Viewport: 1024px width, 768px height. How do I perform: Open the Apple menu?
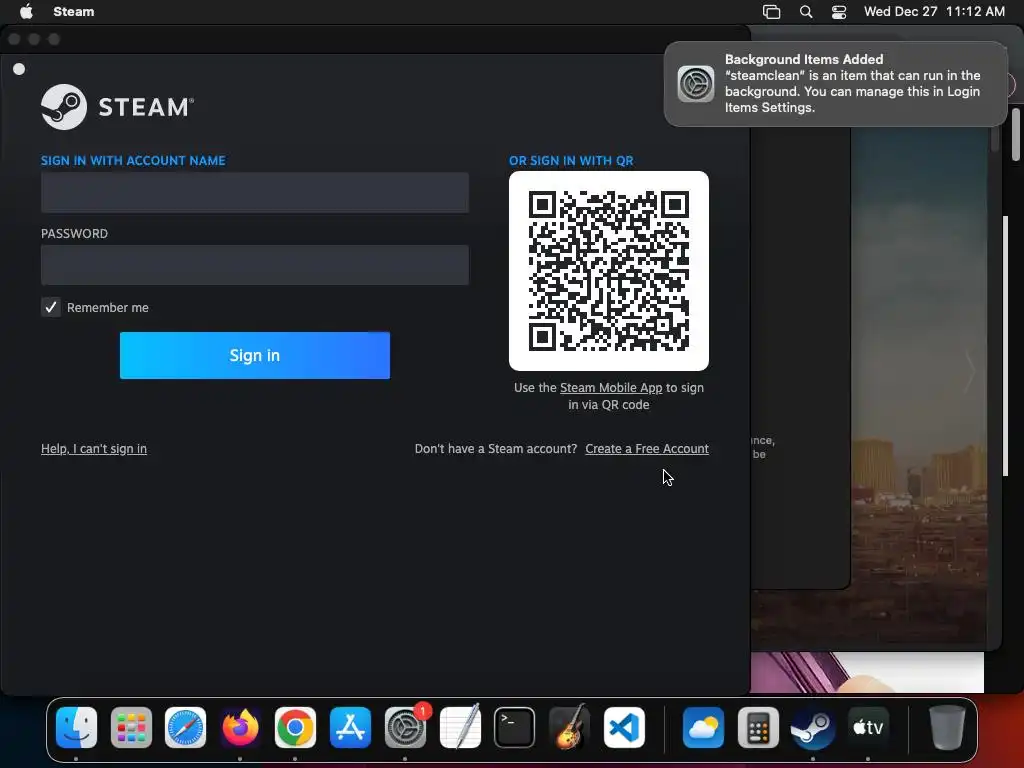tap(26, 12)
